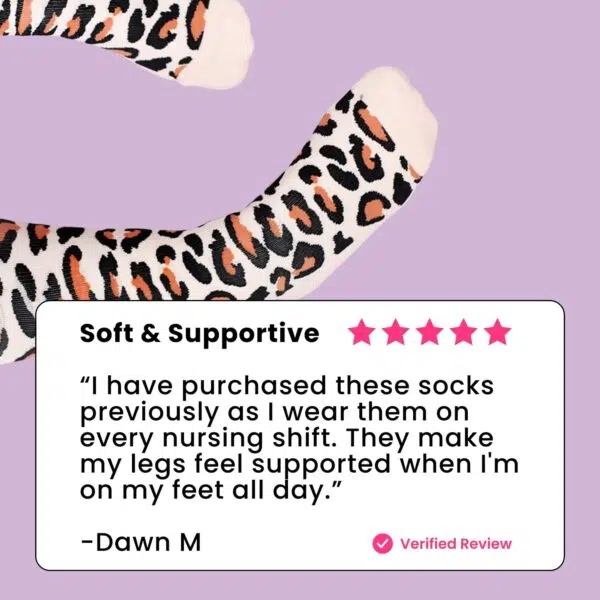Screen dimensions: 600x600
Task: Click the Verified Review label
Action: pos(456,543)
